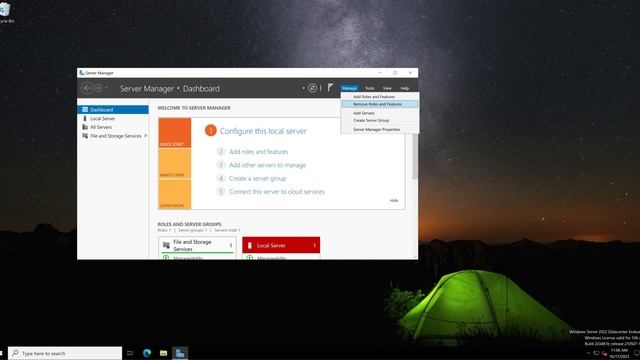Viewport: 640px width, 360px height.
Task: Click Connect this server to cloud services link
Action: point(277,191)
